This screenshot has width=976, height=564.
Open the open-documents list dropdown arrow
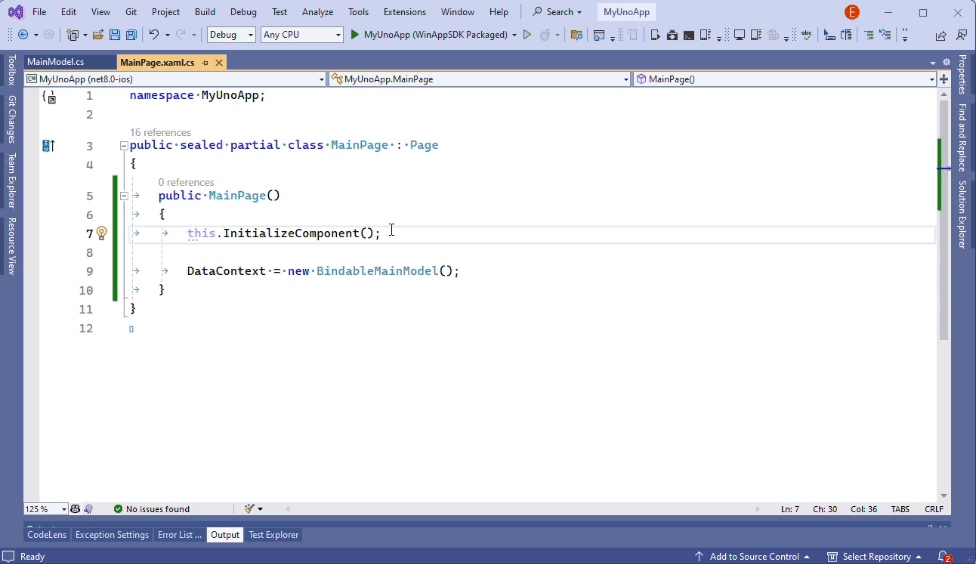932,63
